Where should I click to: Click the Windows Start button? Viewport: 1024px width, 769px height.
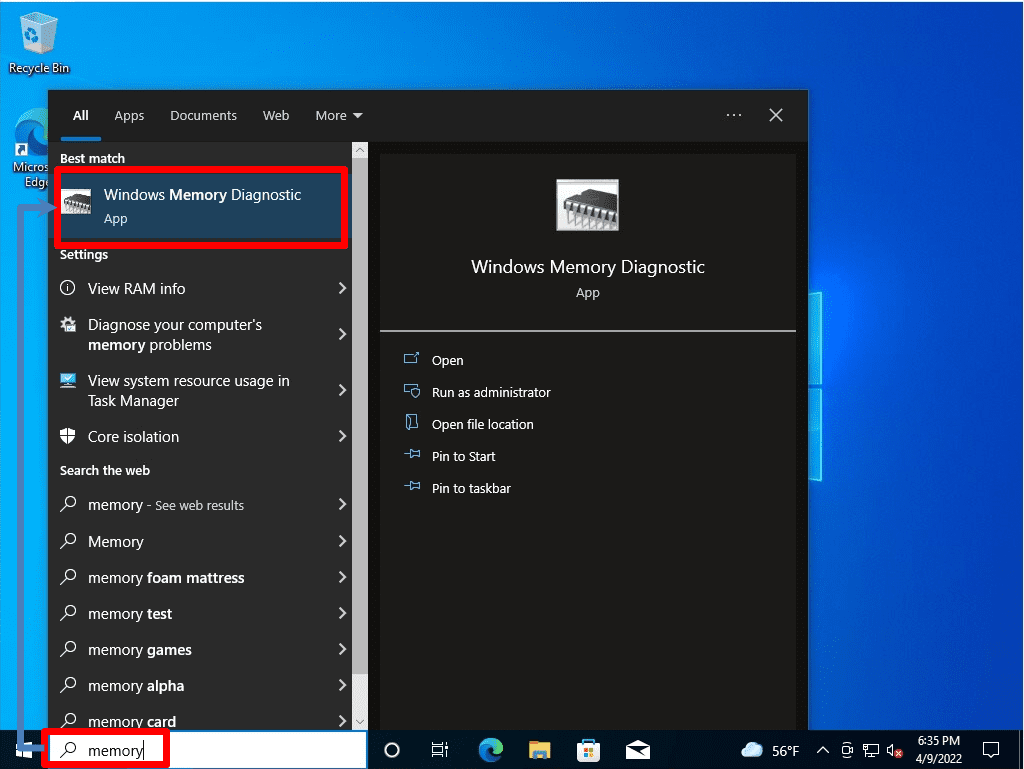point(24,751)
